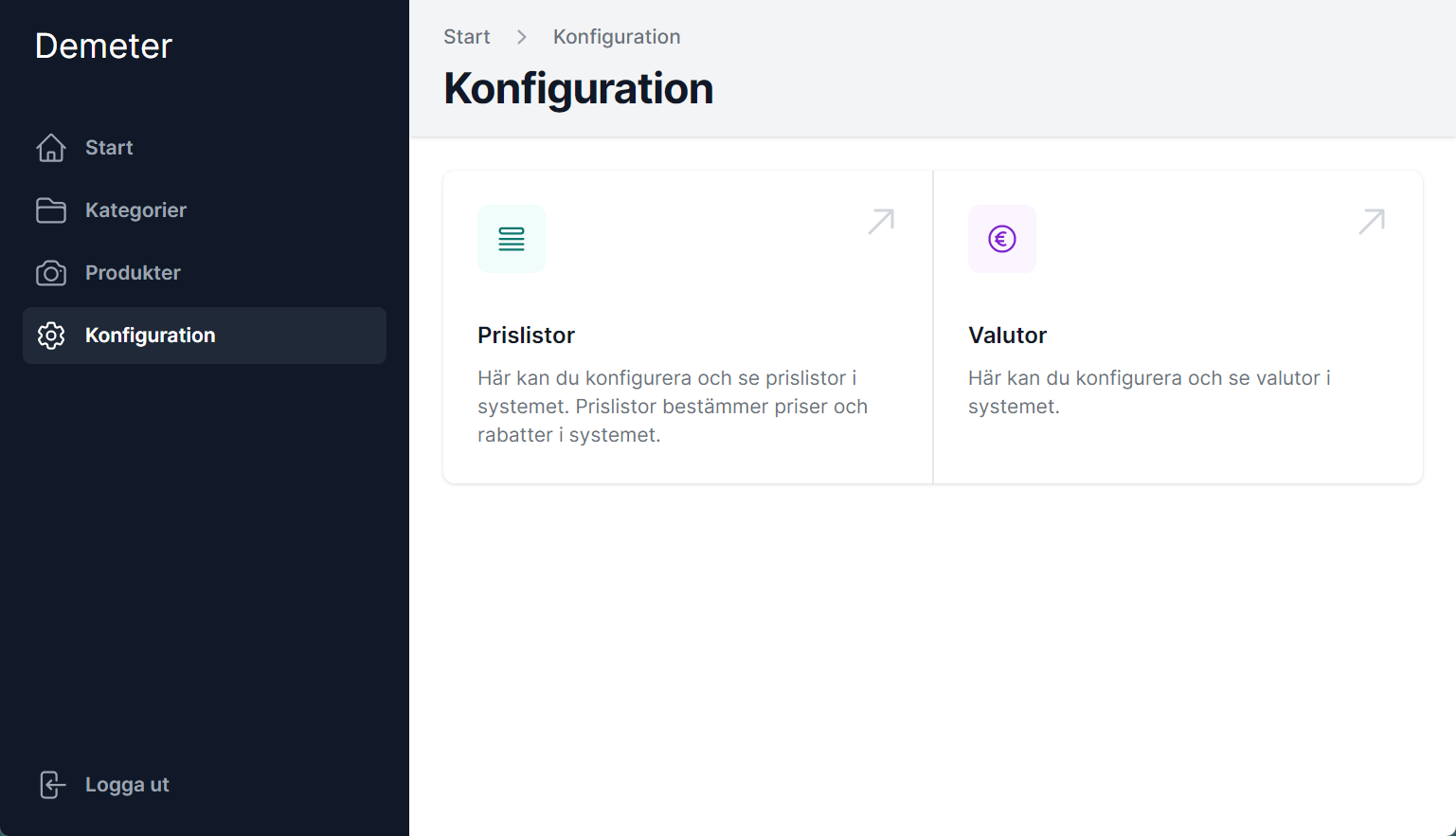The height and width of the screenshot is (836, 1456).
Task: Click the green Prislistor list icon
Action: point(512,239)
